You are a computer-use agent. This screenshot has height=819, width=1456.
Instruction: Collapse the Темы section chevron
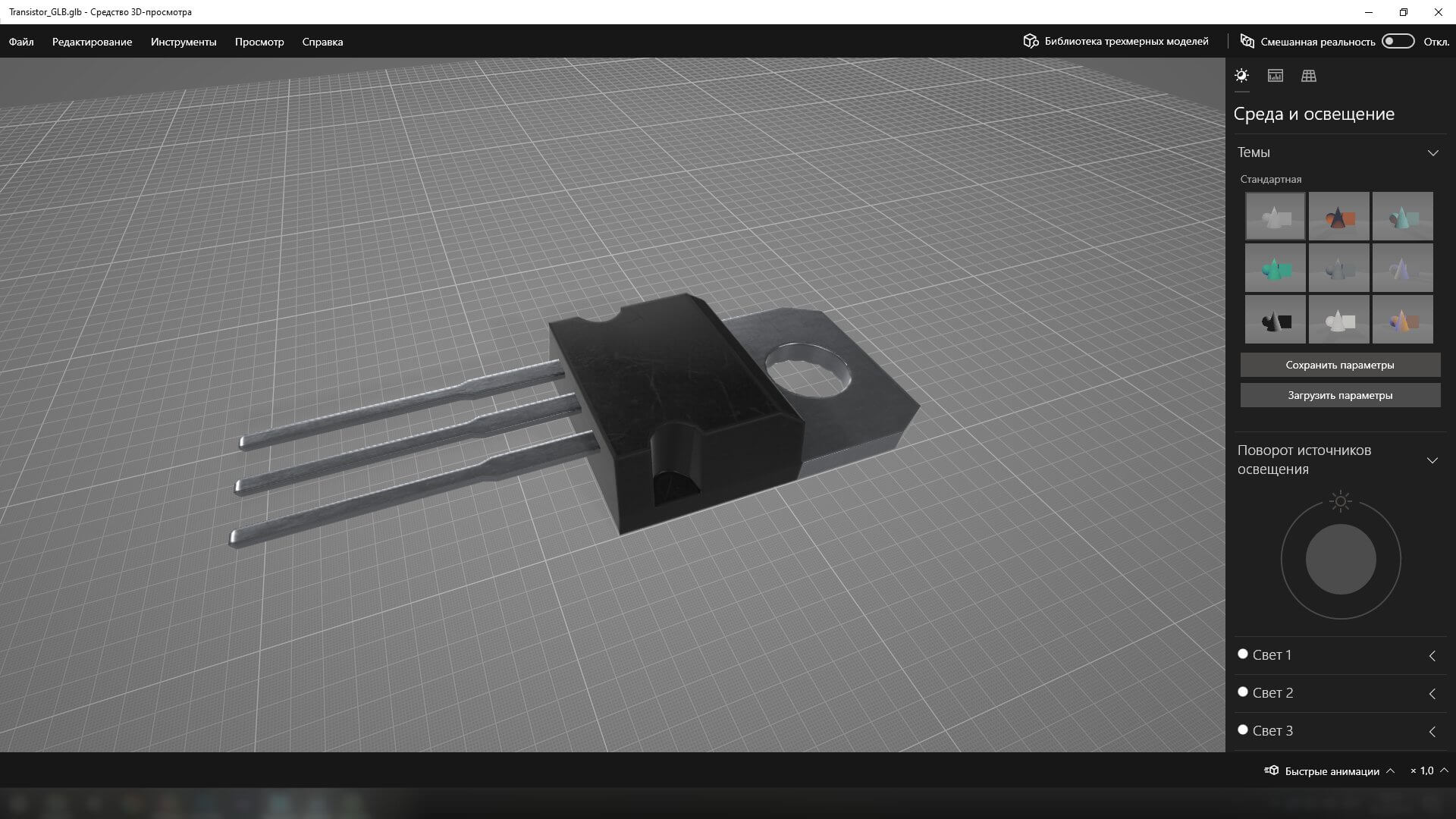[x=1432, y=153]
